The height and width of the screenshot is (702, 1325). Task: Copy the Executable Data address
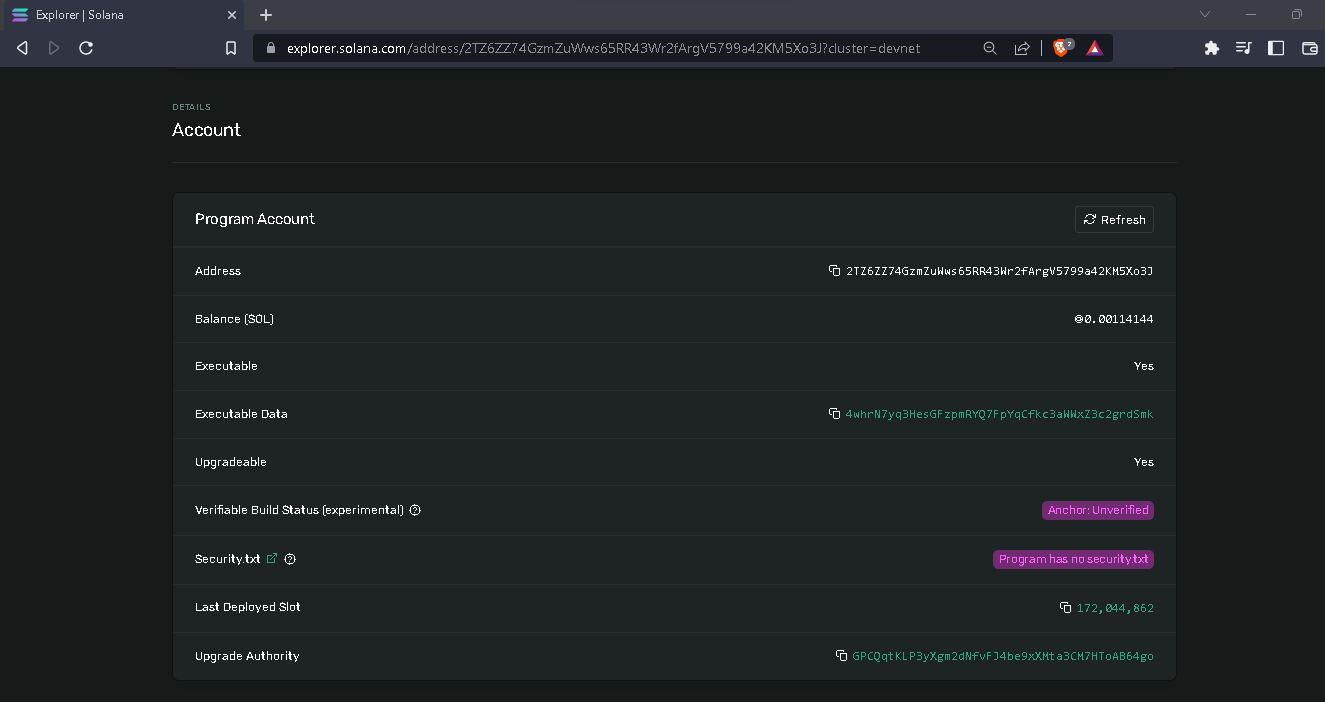834,414
